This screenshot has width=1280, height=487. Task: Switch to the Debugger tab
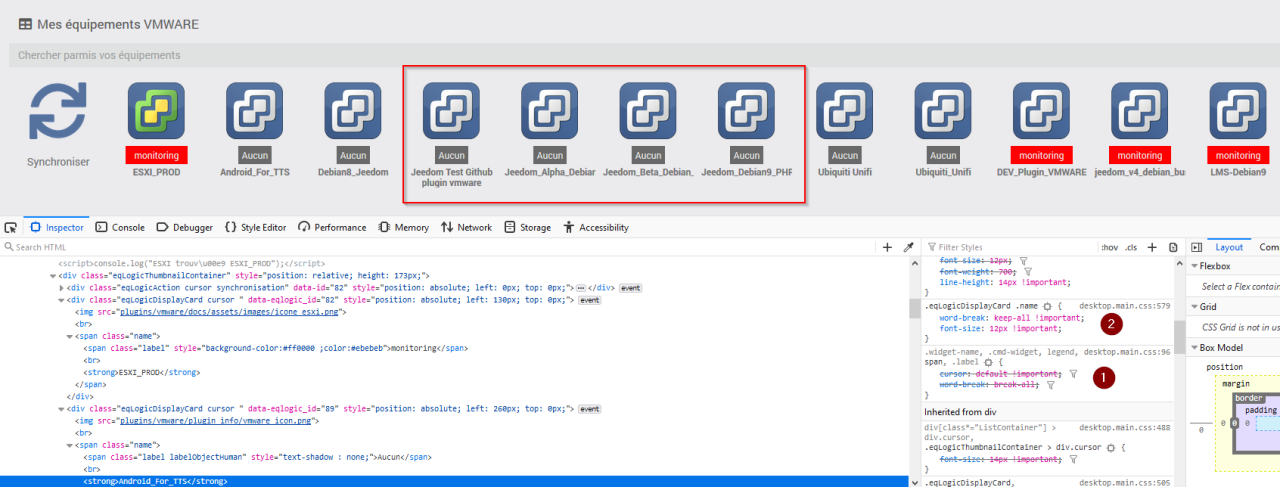(185, 227)
